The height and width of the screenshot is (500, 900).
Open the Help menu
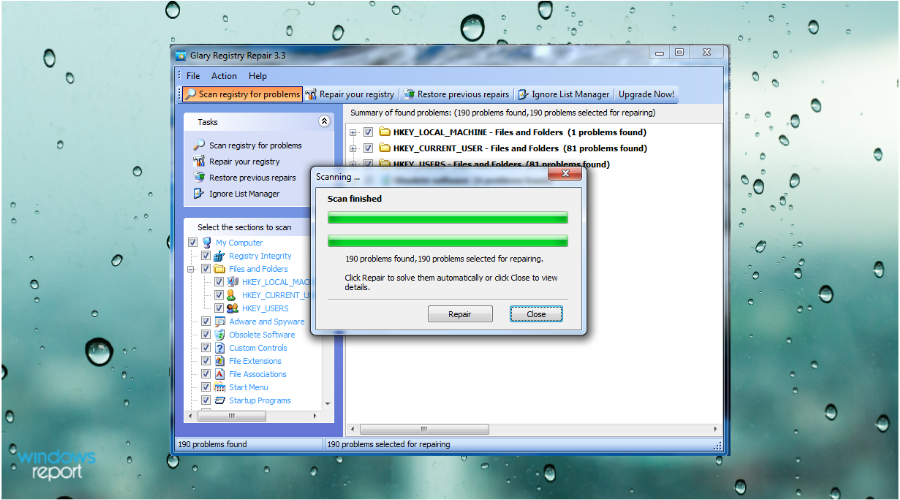(x=257, y=76)
